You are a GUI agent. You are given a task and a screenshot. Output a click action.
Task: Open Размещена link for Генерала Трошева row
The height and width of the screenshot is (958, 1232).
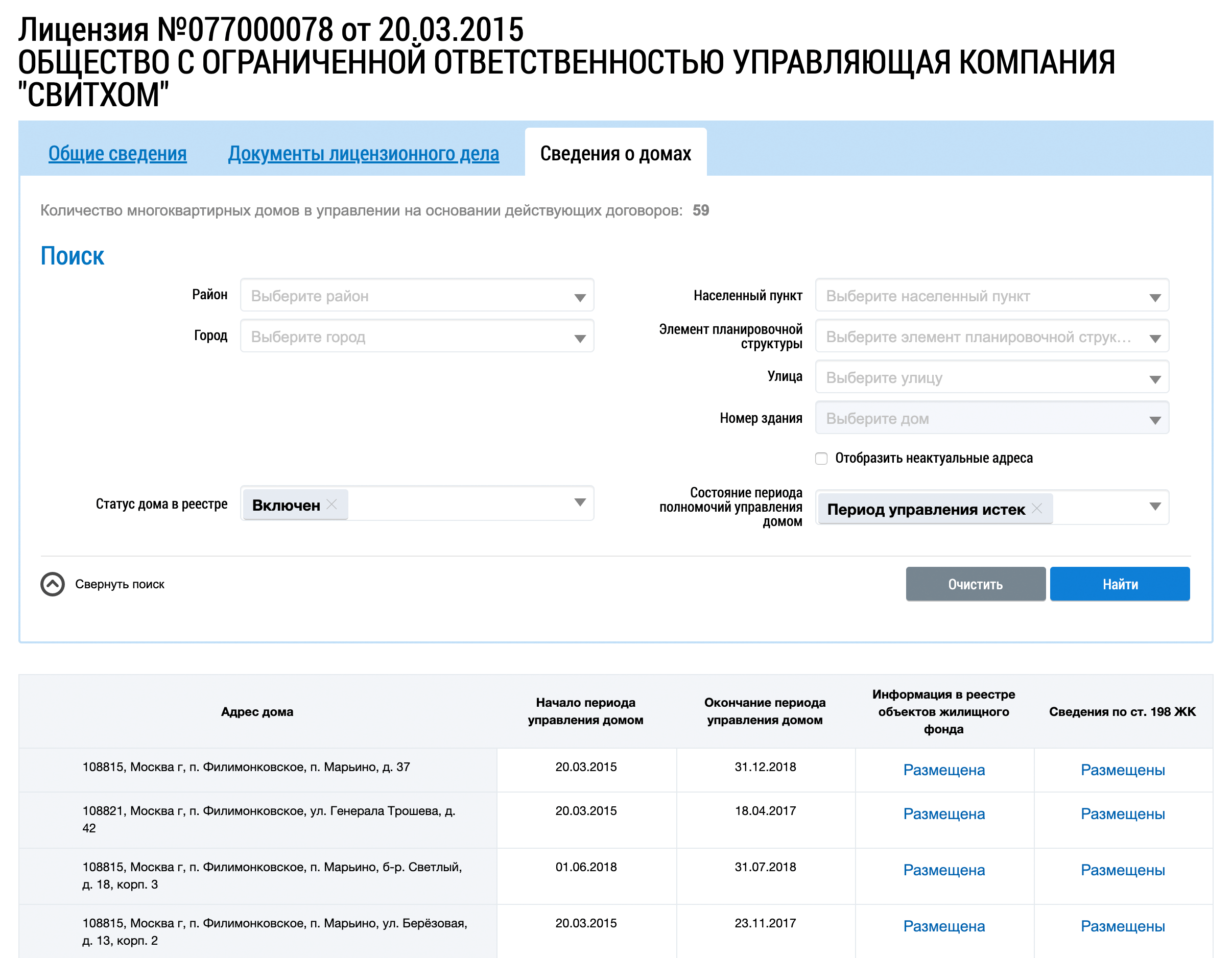tap(944, 813)
